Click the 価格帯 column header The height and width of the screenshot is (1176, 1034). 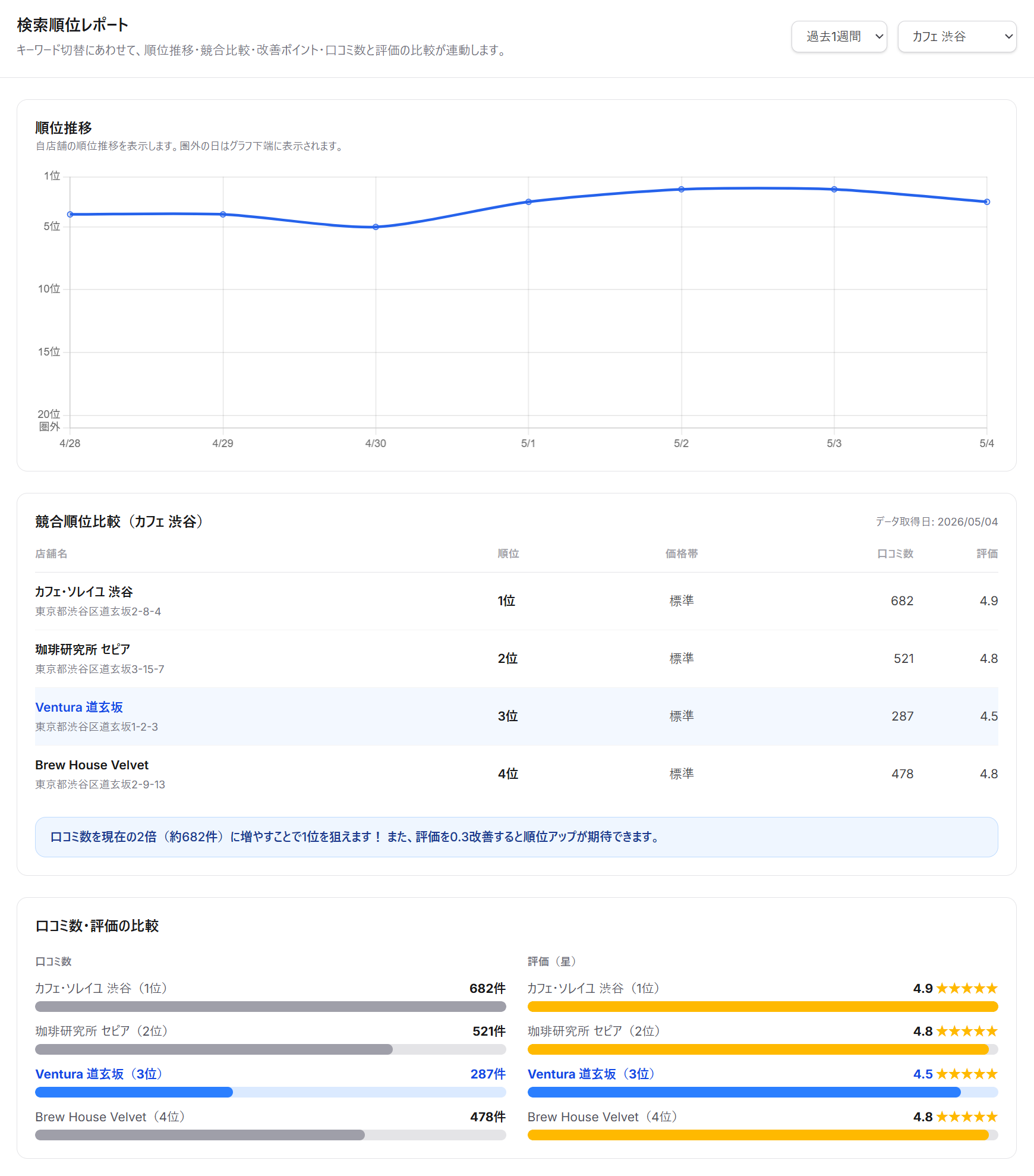coord(682,554)
